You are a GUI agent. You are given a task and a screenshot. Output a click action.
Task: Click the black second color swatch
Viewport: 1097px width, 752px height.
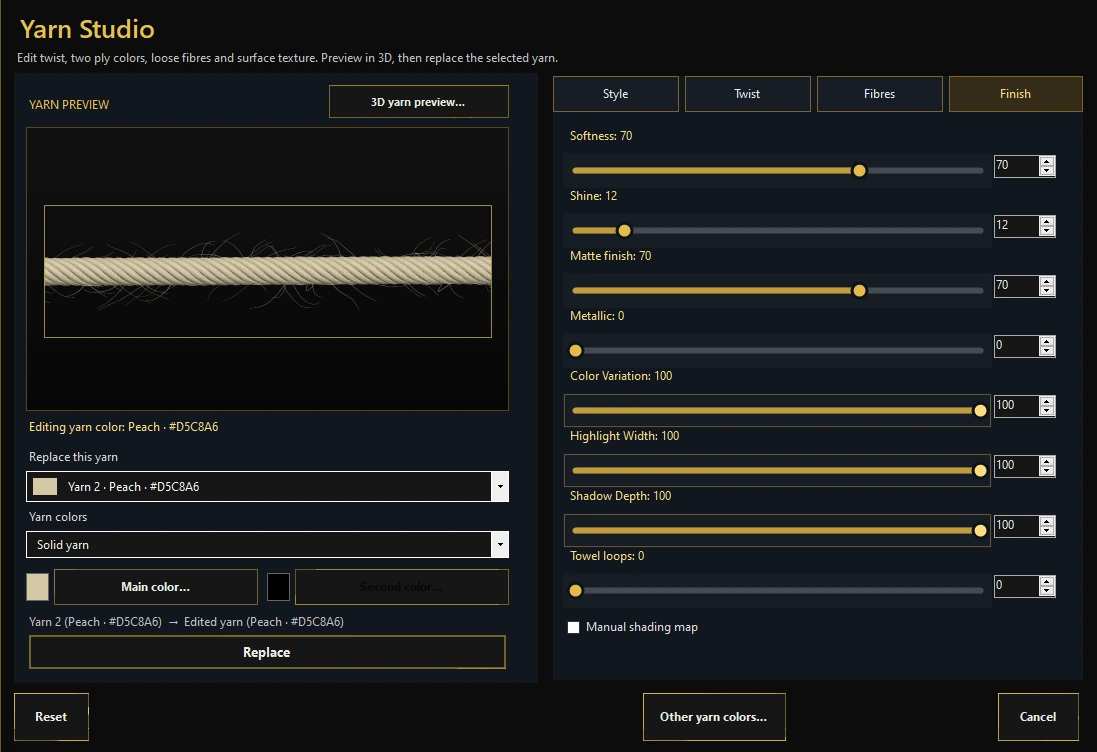[x=278, y=587]
